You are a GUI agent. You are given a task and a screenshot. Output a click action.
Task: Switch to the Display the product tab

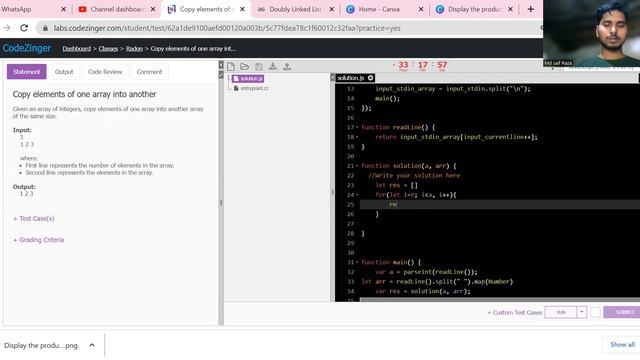(469, 9)
